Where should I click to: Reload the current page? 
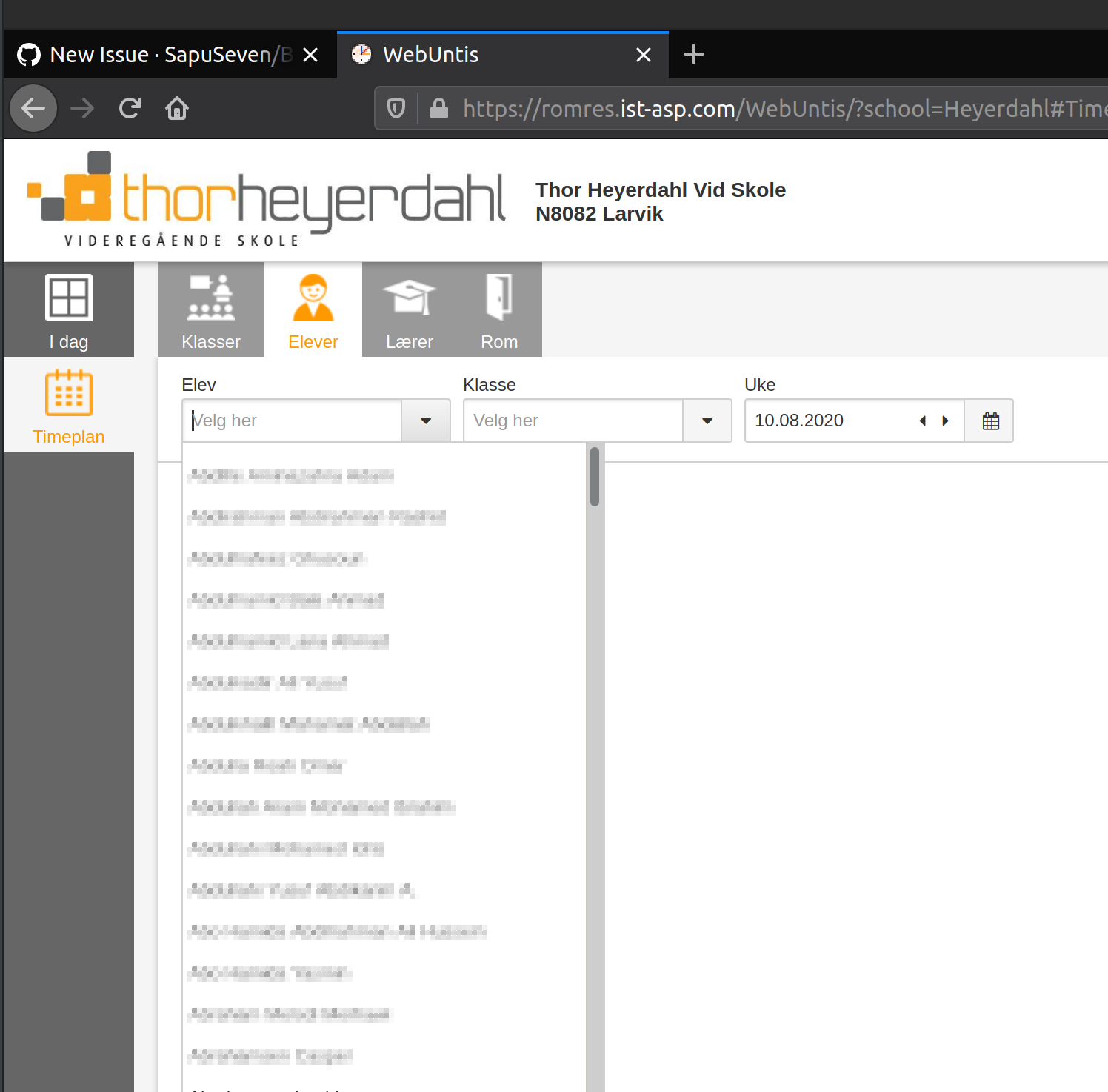130,108
